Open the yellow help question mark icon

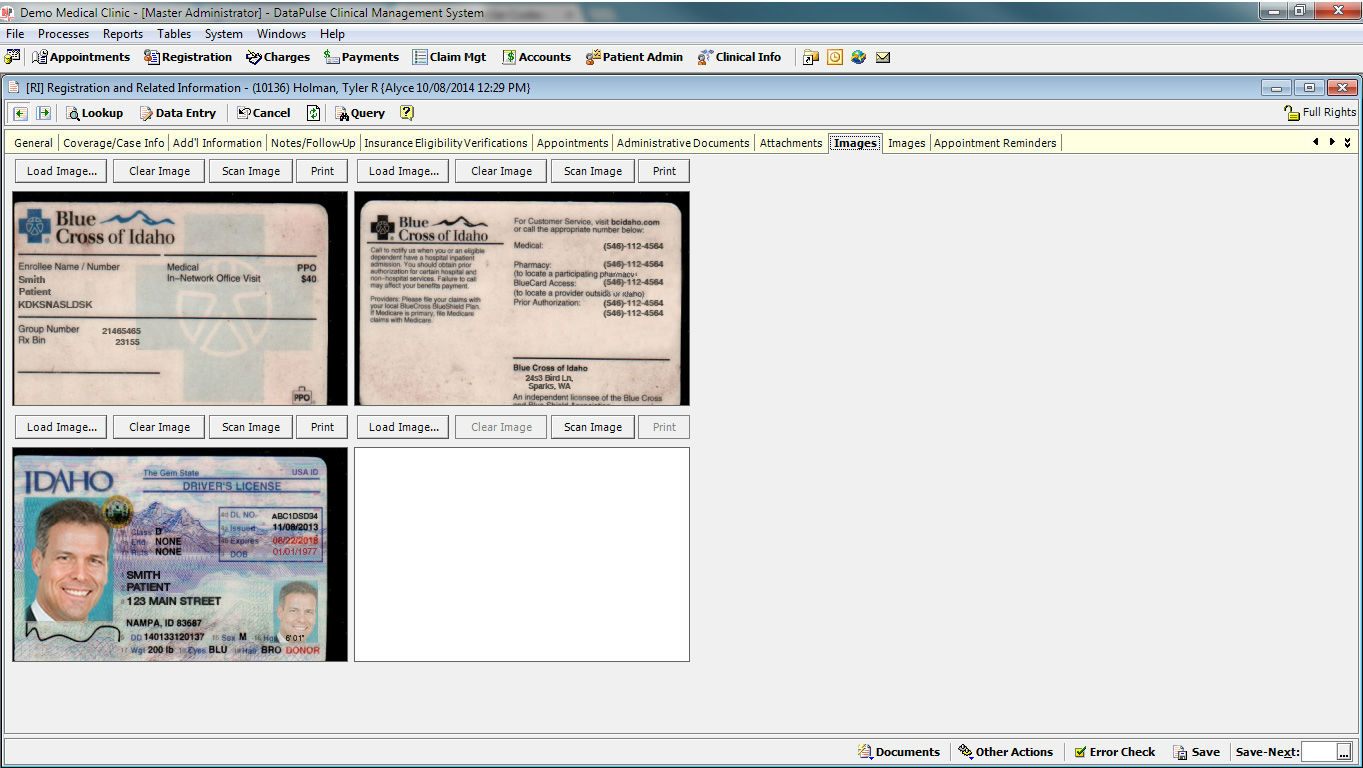pos(407,113)
